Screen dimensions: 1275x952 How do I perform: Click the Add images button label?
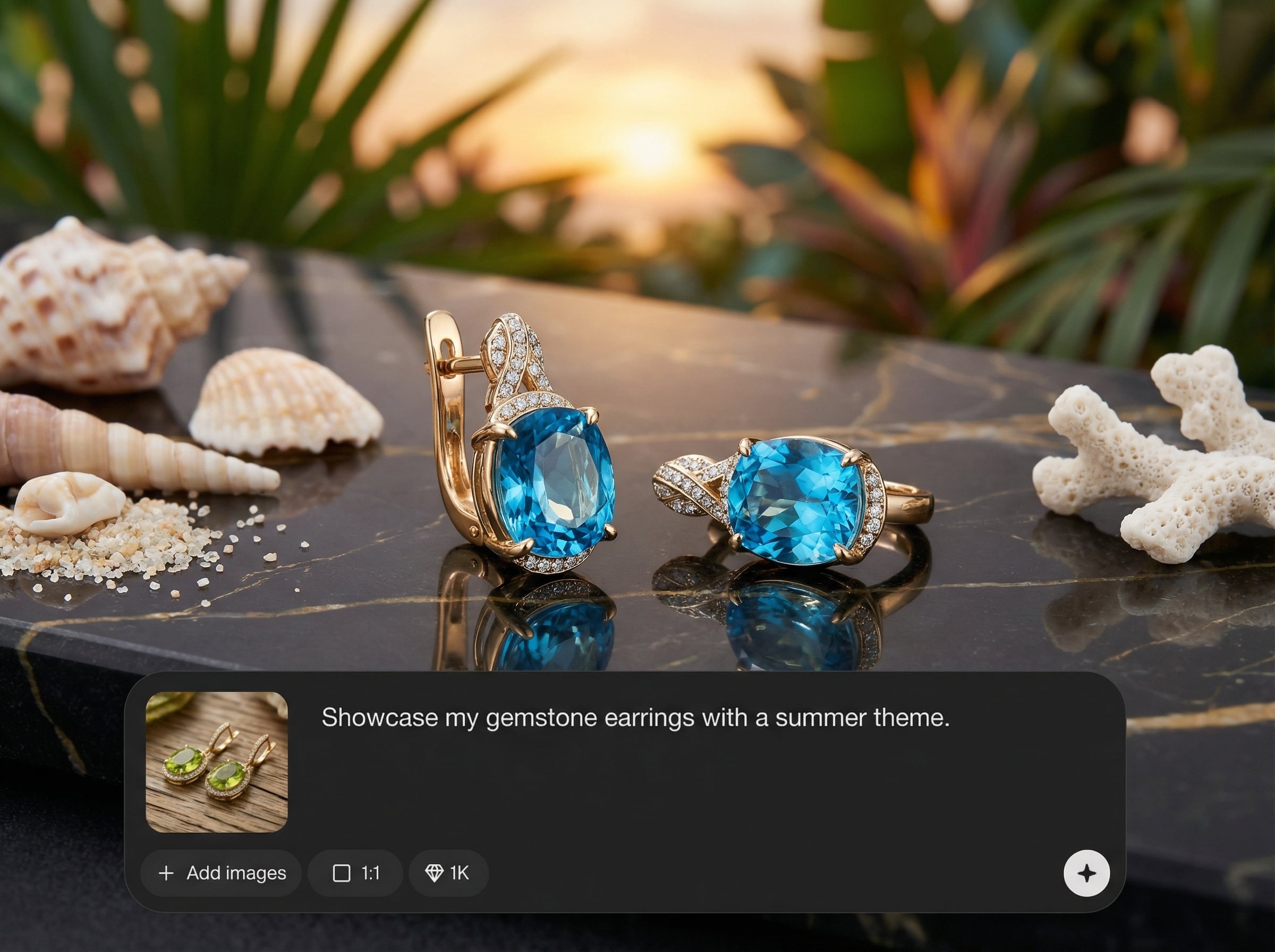236,873
